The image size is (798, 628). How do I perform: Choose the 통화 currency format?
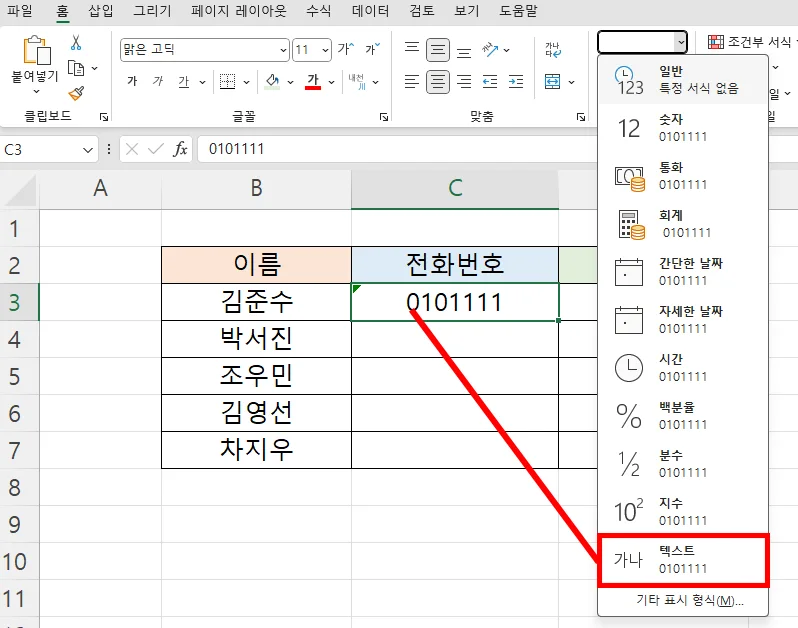[682, 176]
